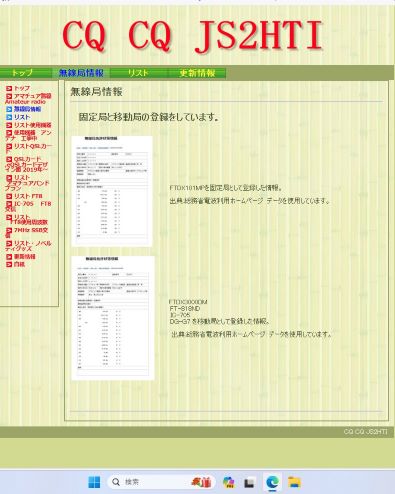The width and height of the screenshot is (395, 494).
Task: Open the second mobile station document thumbnail
Action: 113,318
